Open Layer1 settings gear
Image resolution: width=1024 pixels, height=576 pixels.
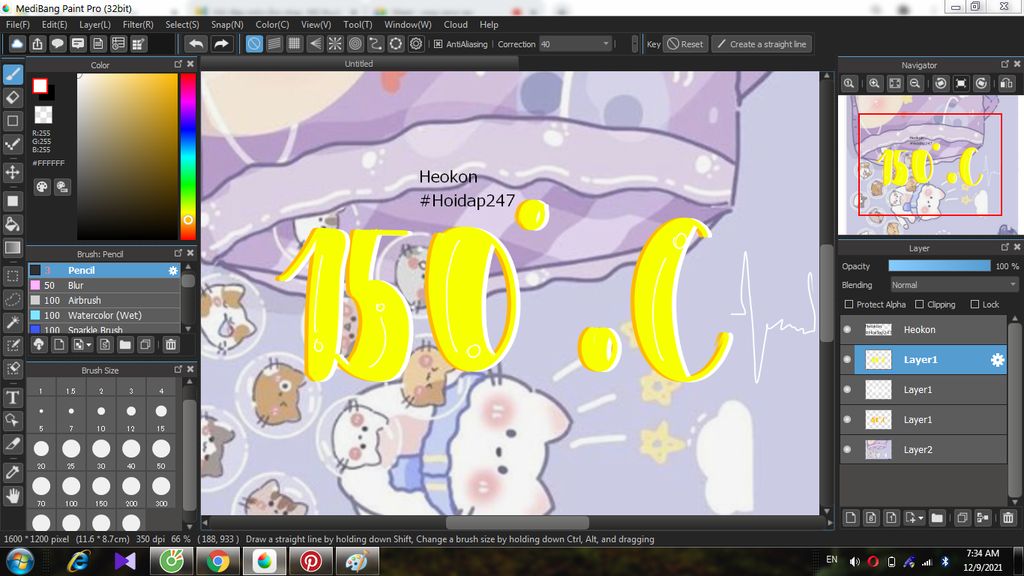pos(997,360)
